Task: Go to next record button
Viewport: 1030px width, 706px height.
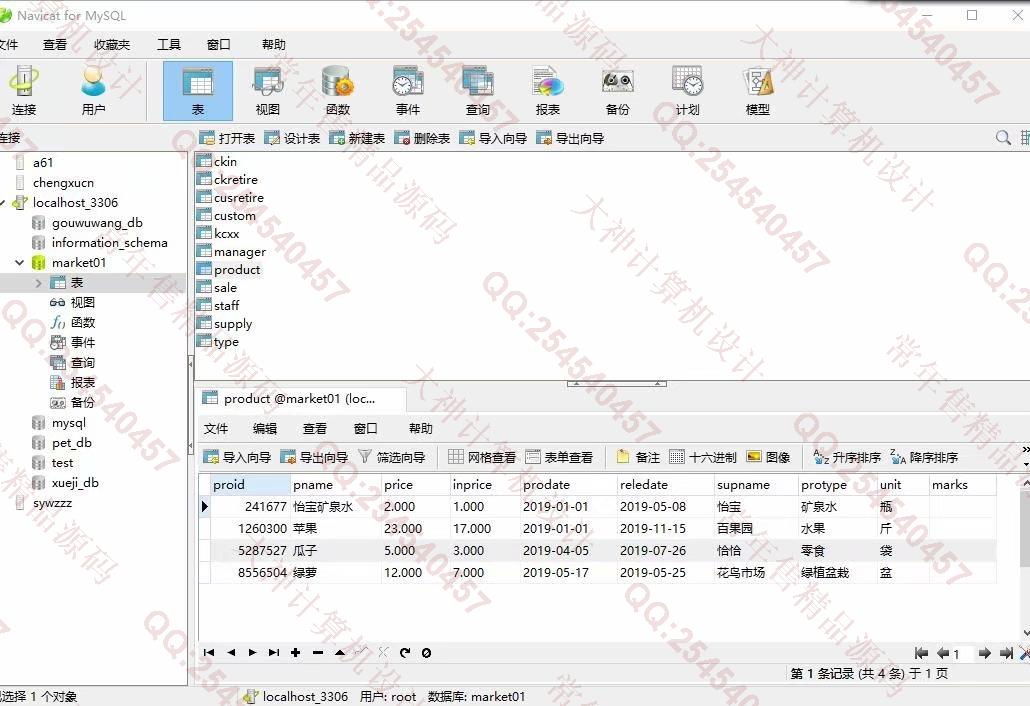Action: (x=252, y=652)
